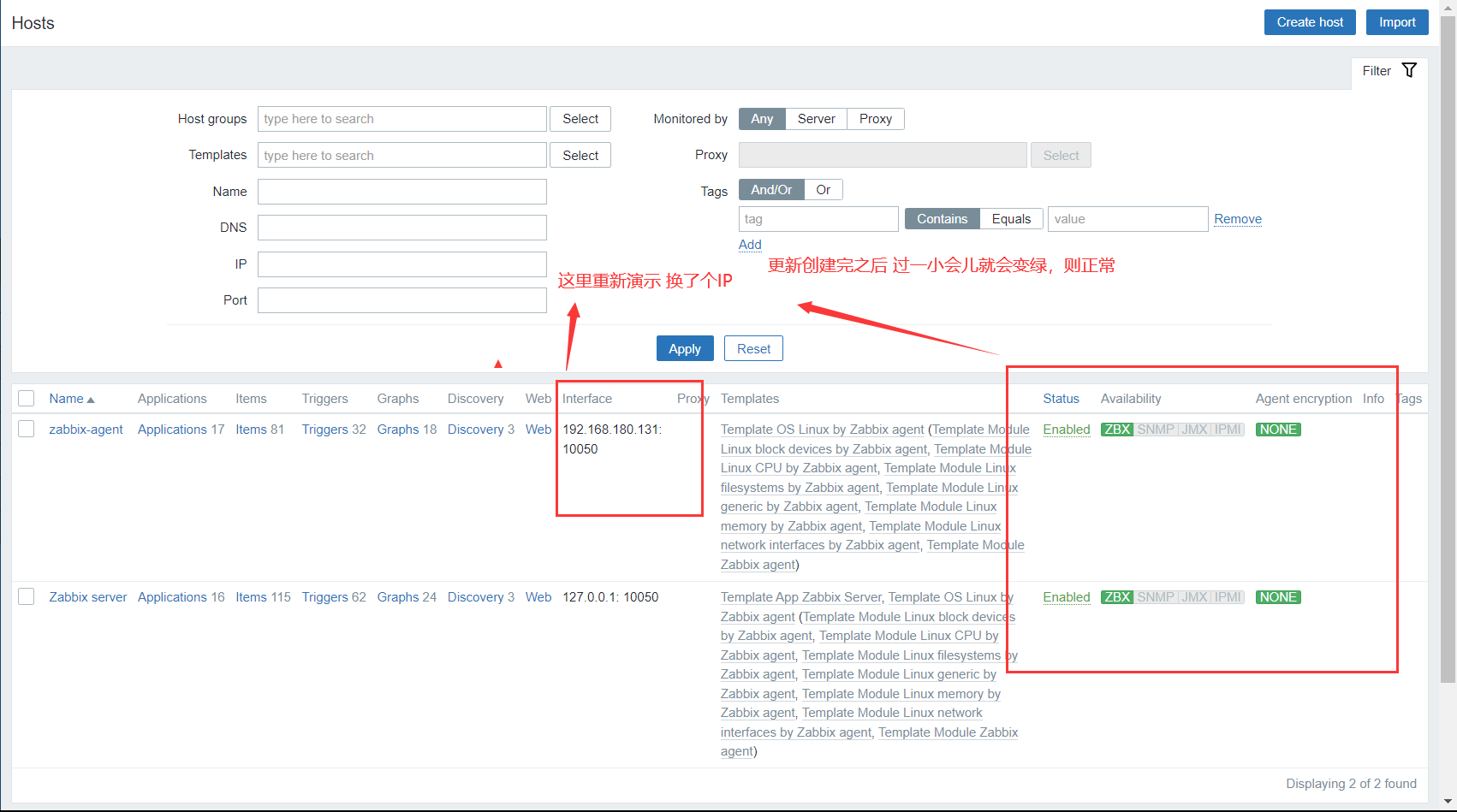The height and width of the screenshot is (812, 1457).
Task: Focus the Templates search field
Action: click(401, 156)
